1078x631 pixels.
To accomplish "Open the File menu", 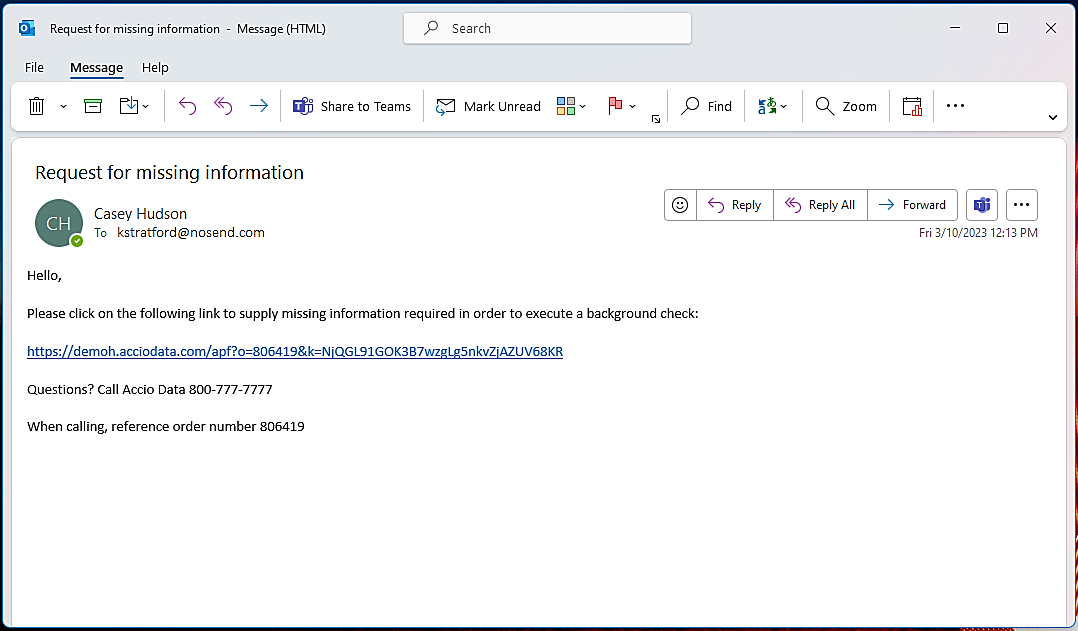I will (34, 67).
